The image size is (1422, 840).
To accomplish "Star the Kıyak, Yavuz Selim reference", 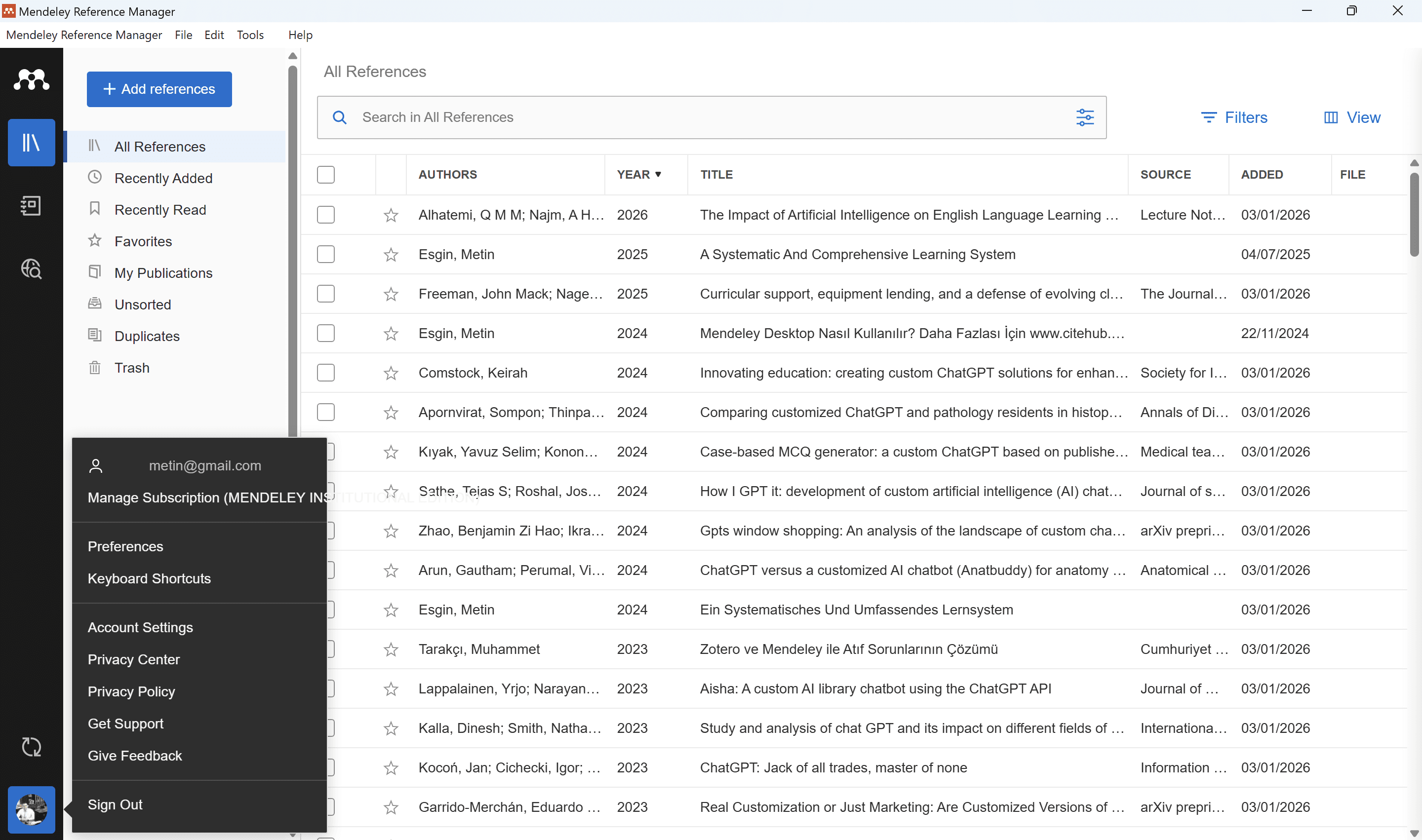I will click(391, 452).
